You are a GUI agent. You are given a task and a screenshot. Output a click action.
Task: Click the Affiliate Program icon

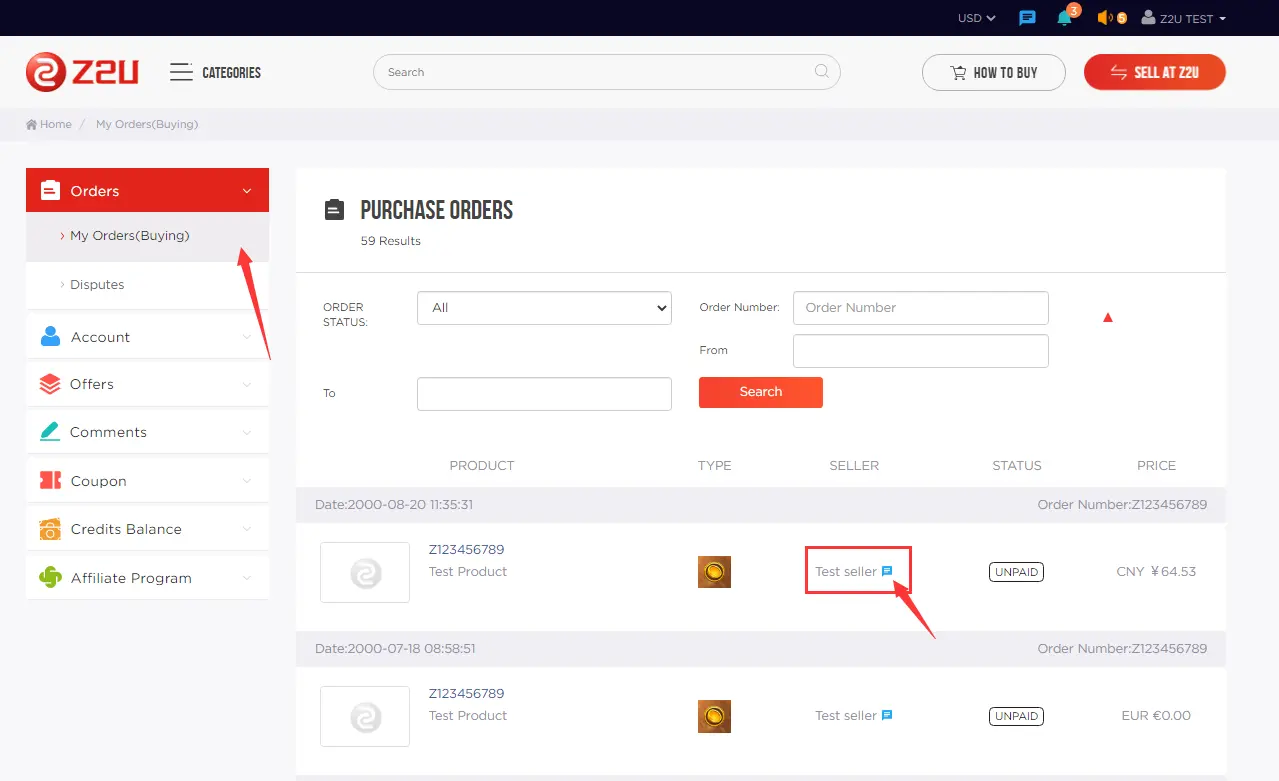(x=49, y=577)
